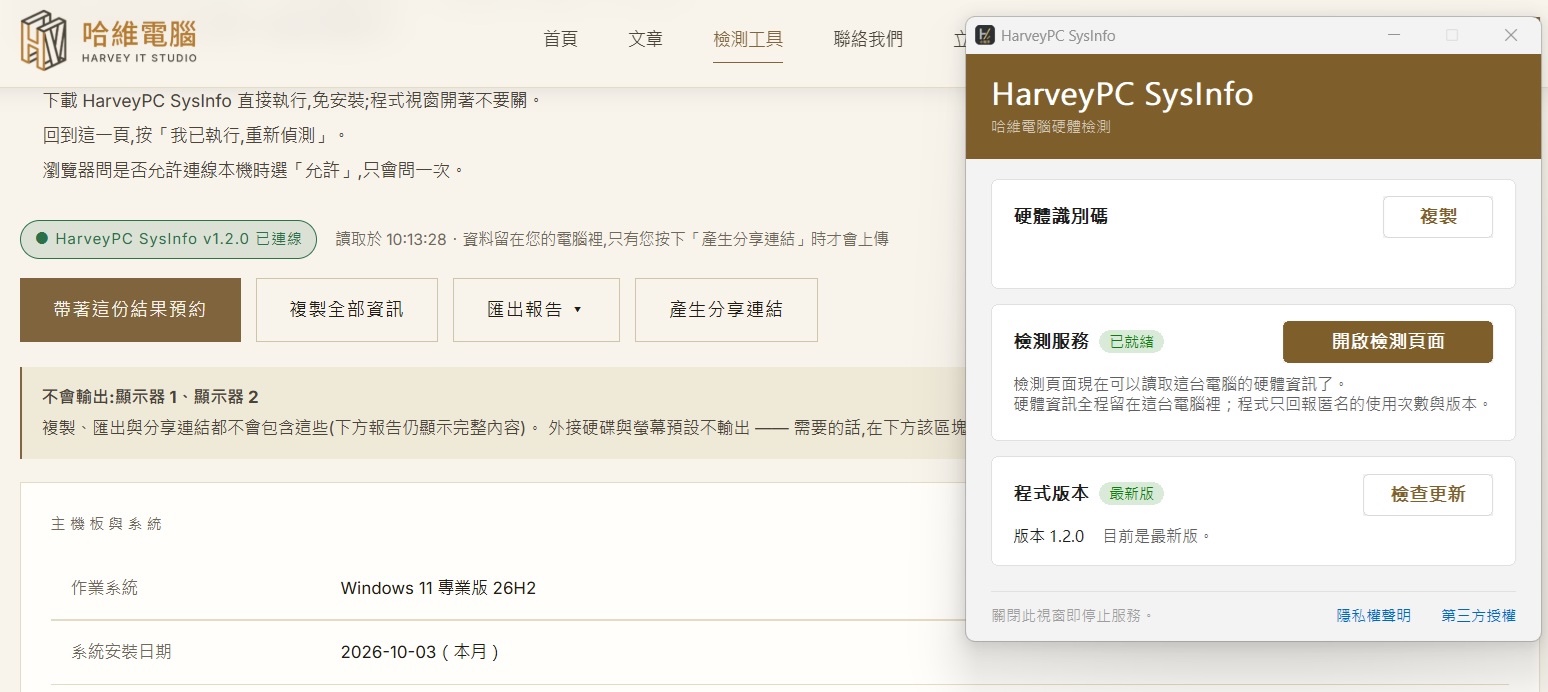
Task: Open the 首頁 navigation item
Action: tap(560, 39)
